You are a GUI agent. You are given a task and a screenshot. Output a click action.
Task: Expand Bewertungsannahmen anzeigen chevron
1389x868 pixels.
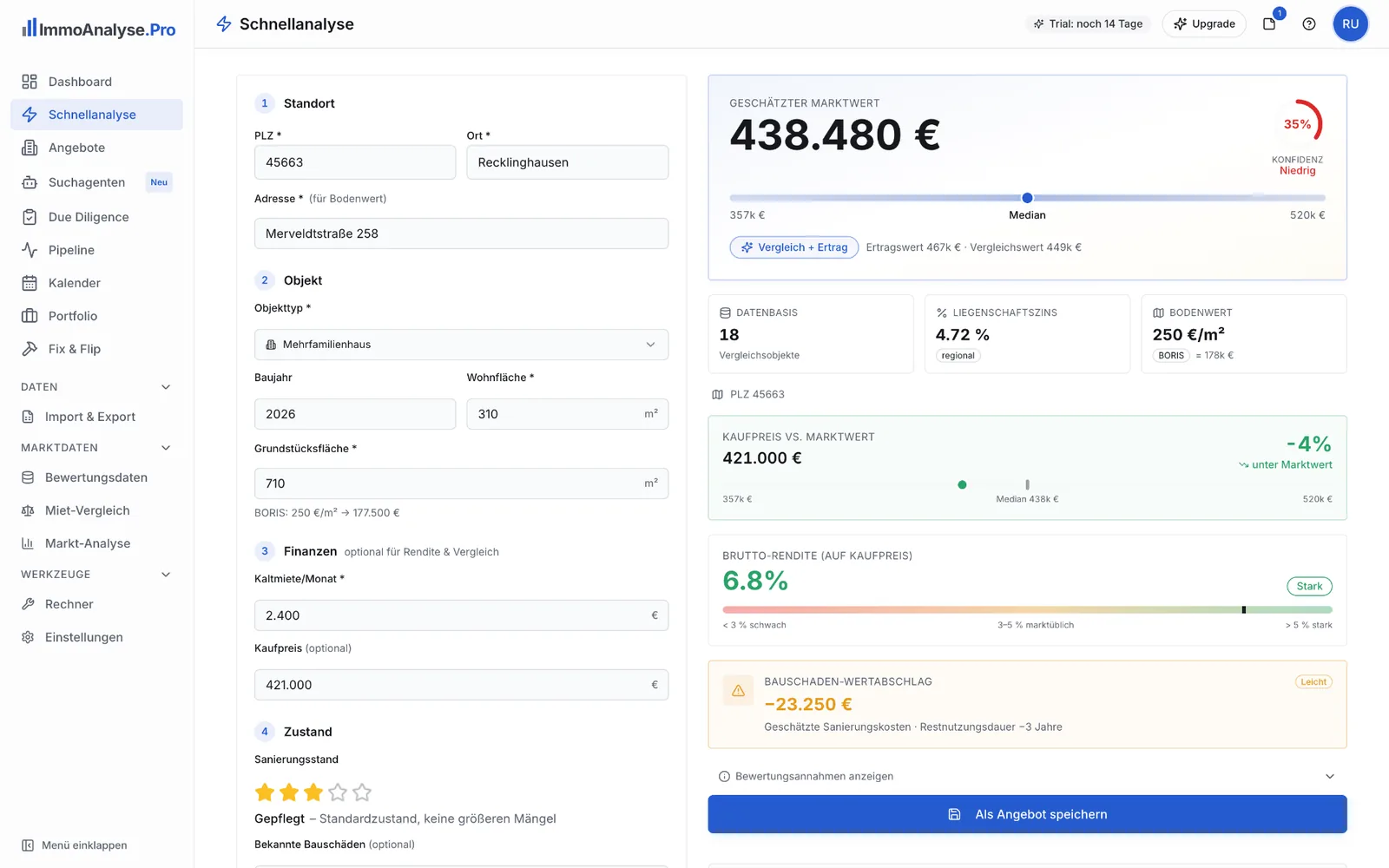(x=1330, y=776)
